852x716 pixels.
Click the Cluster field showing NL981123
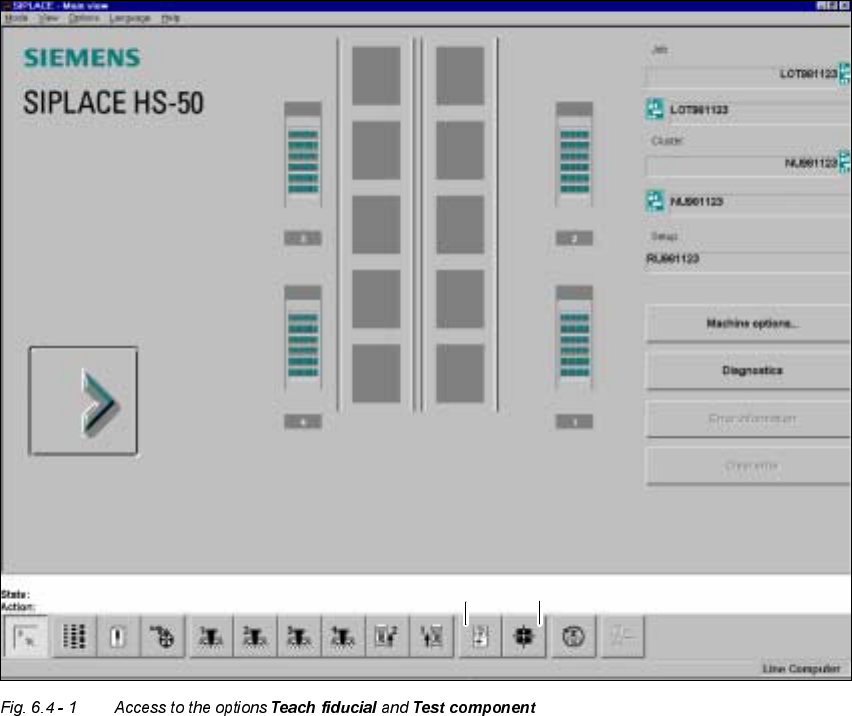[x=742, y=164]
